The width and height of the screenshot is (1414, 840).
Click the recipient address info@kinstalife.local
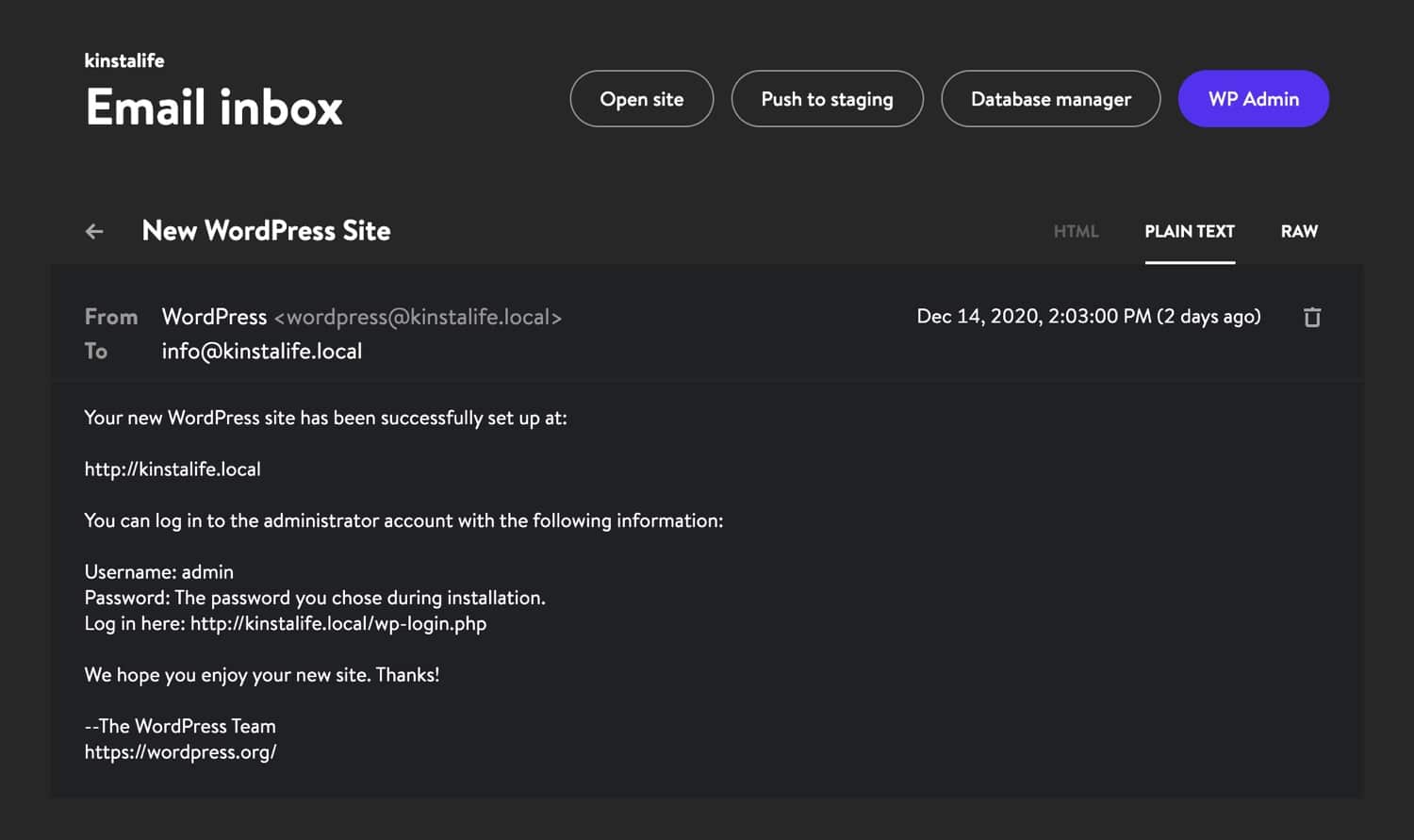(261, 351)
